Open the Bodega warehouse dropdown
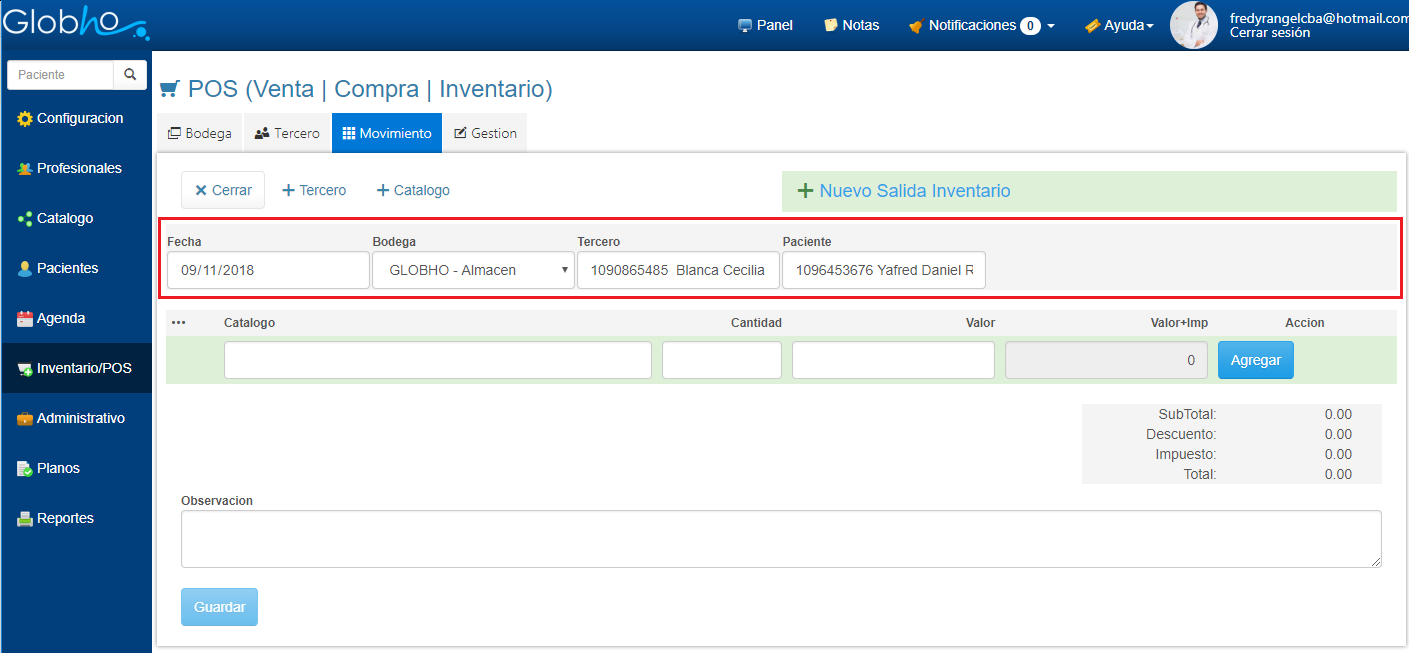This screenshot has width=1409, height=653. coord(473,270)
